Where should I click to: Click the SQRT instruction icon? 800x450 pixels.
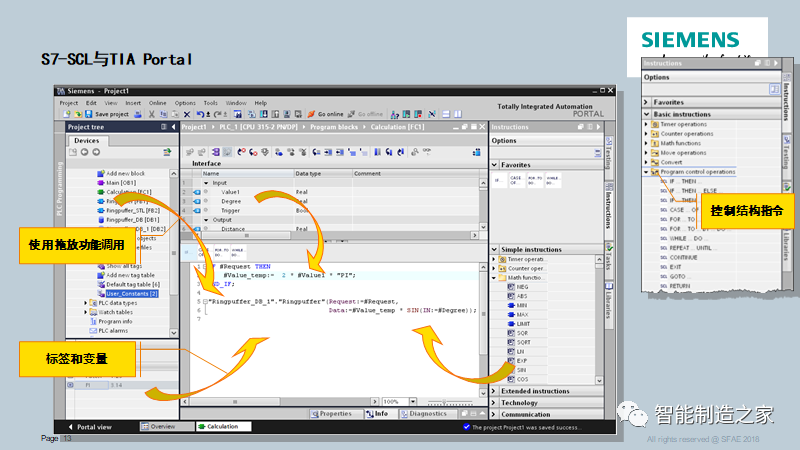click(511, 342)
